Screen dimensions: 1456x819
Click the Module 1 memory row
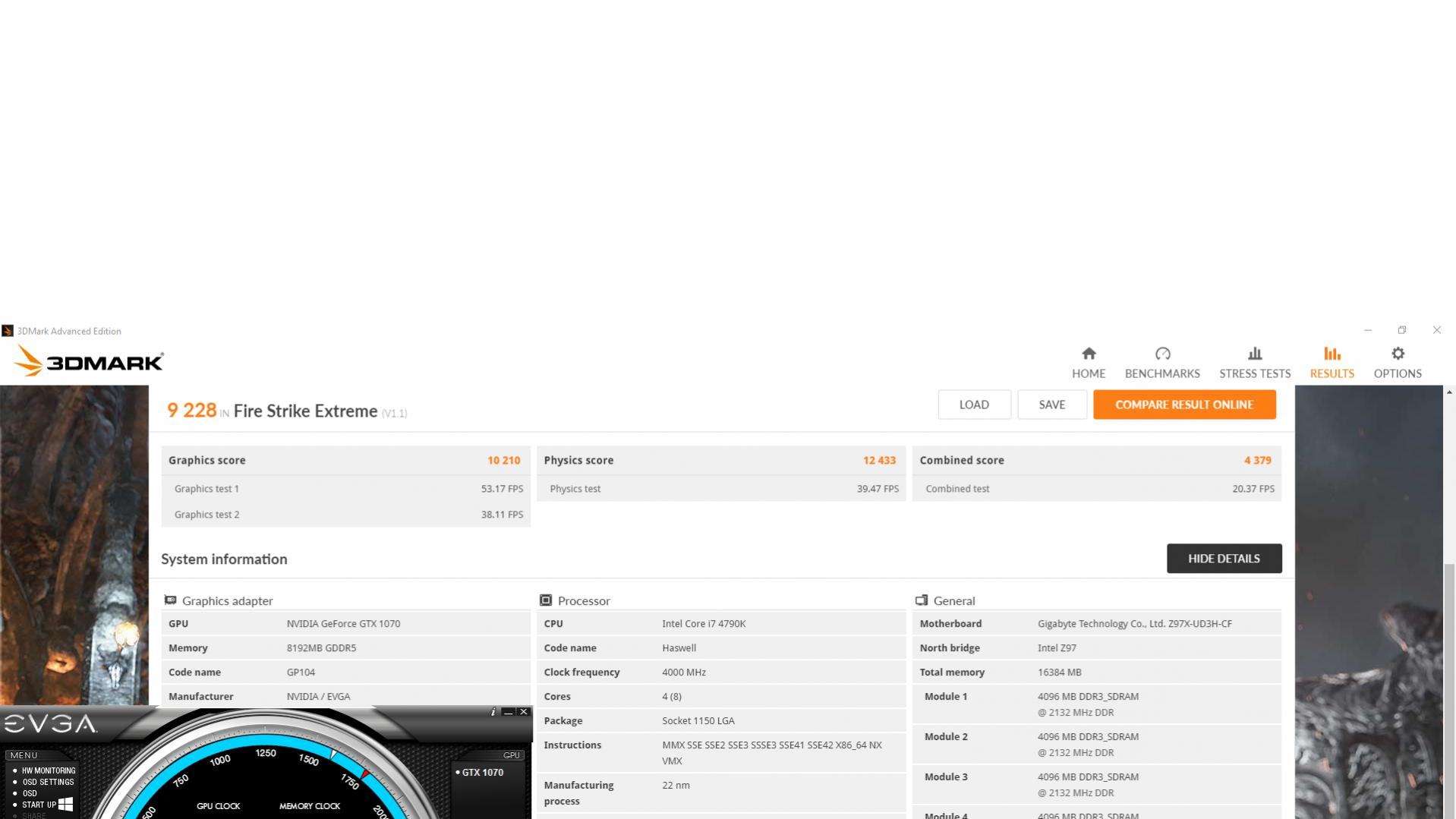pyautogui.click(x=1097, y=704)
